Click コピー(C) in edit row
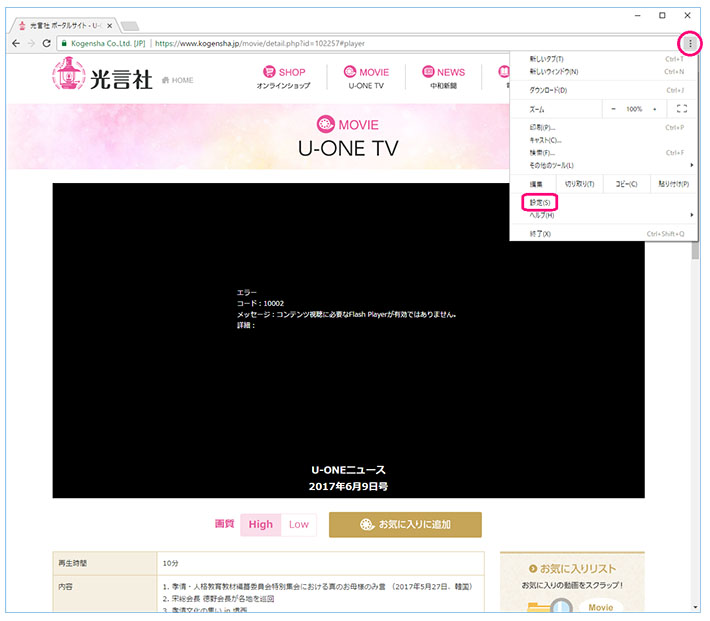Viewport: 710px width, 621px height. pyautogui.click(x=626, y=184)
